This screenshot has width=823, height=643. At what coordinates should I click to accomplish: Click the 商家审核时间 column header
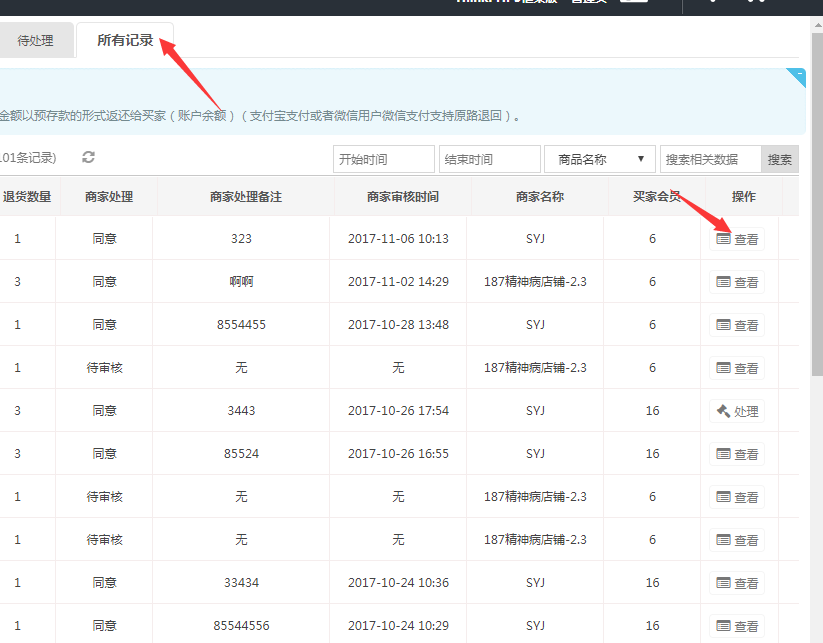pyautogui.click(x=398, y=197)
